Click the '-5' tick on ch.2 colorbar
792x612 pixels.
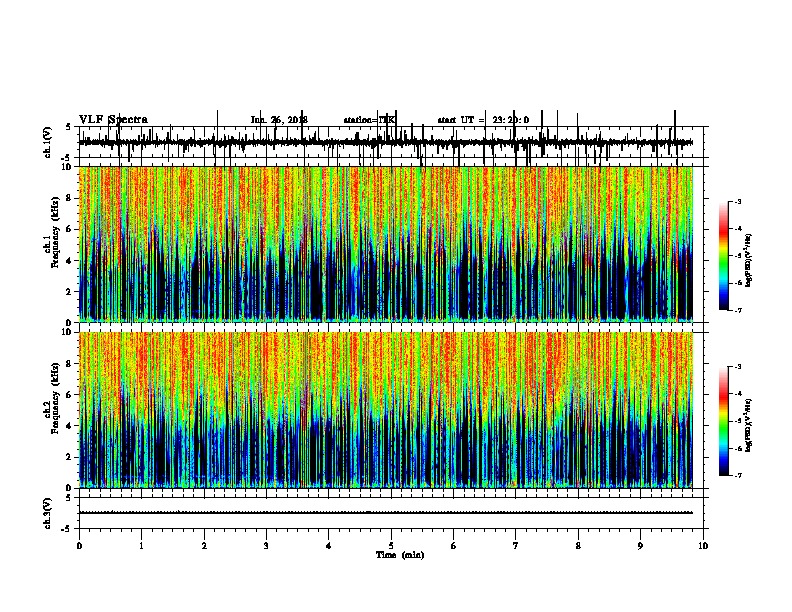point(737,421)
